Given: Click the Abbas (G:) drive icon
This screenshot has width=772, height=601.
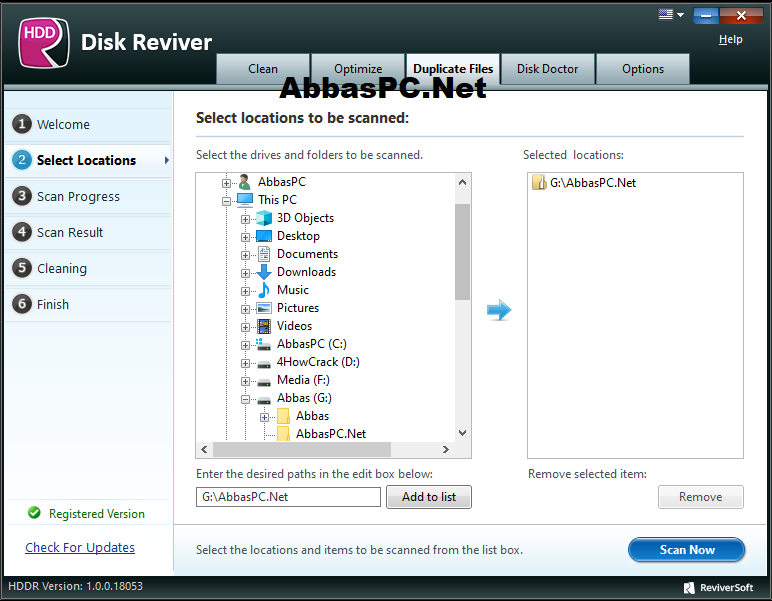Looking at the screenshot, I should pyautogui.click(x=264, y=400).
